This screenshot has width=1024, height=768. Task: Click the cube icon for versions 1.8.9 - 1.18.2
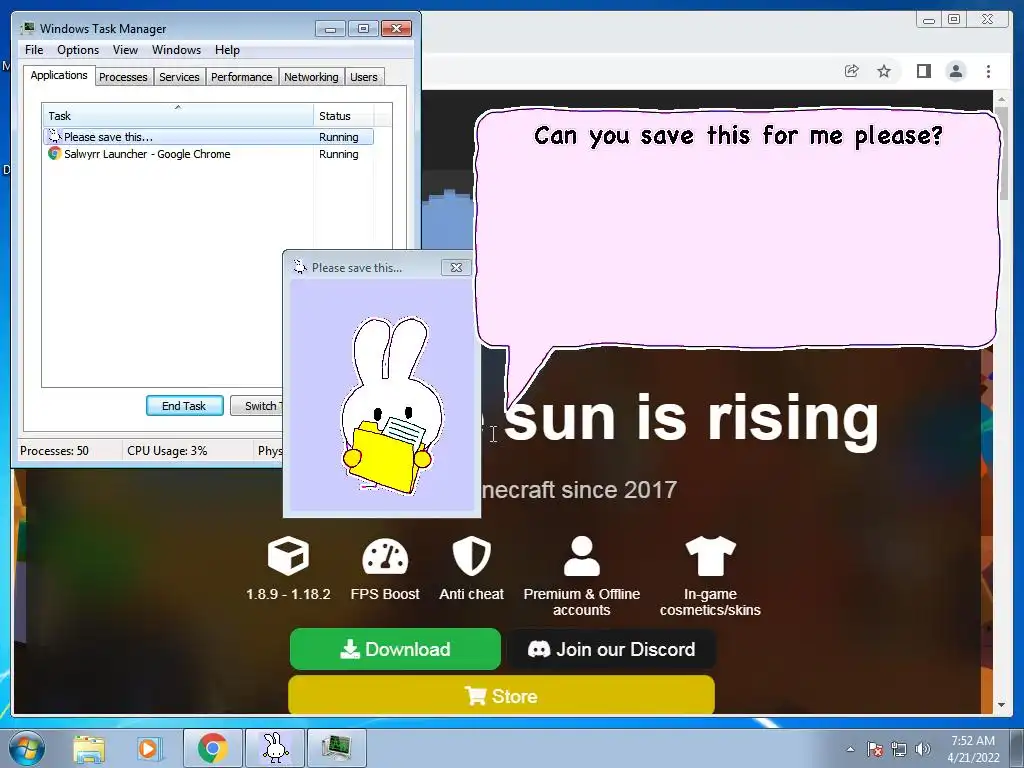(288, 556)
